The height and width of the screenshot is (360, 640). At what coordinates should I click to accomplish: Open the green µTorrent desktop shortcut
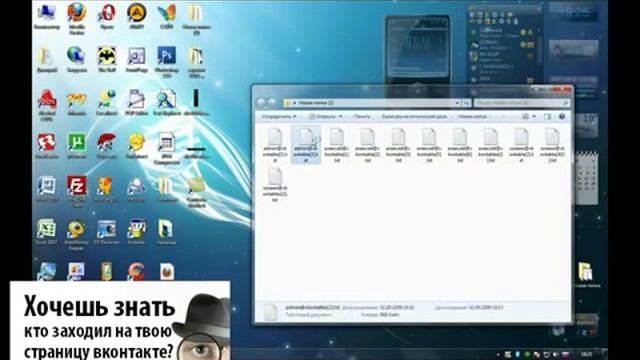click(77, 146)
